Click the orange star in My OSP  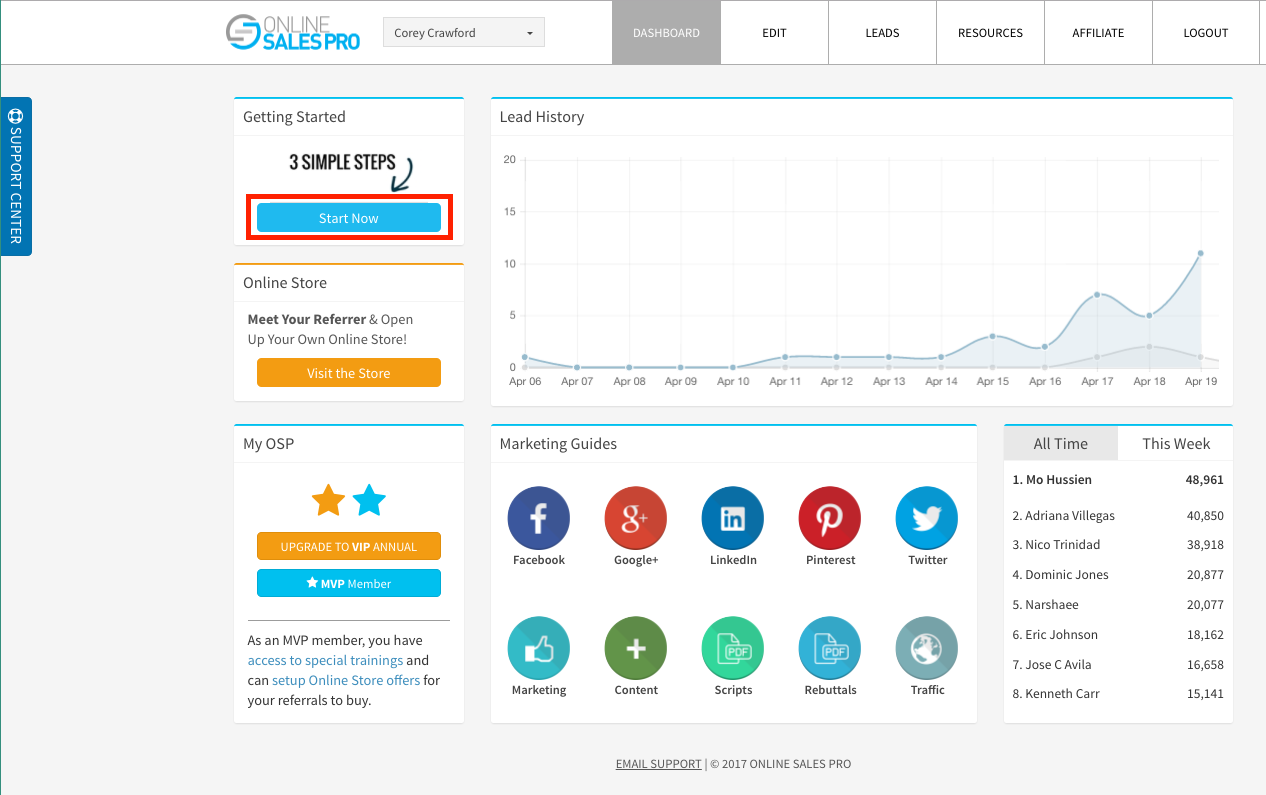coord(328,500)
